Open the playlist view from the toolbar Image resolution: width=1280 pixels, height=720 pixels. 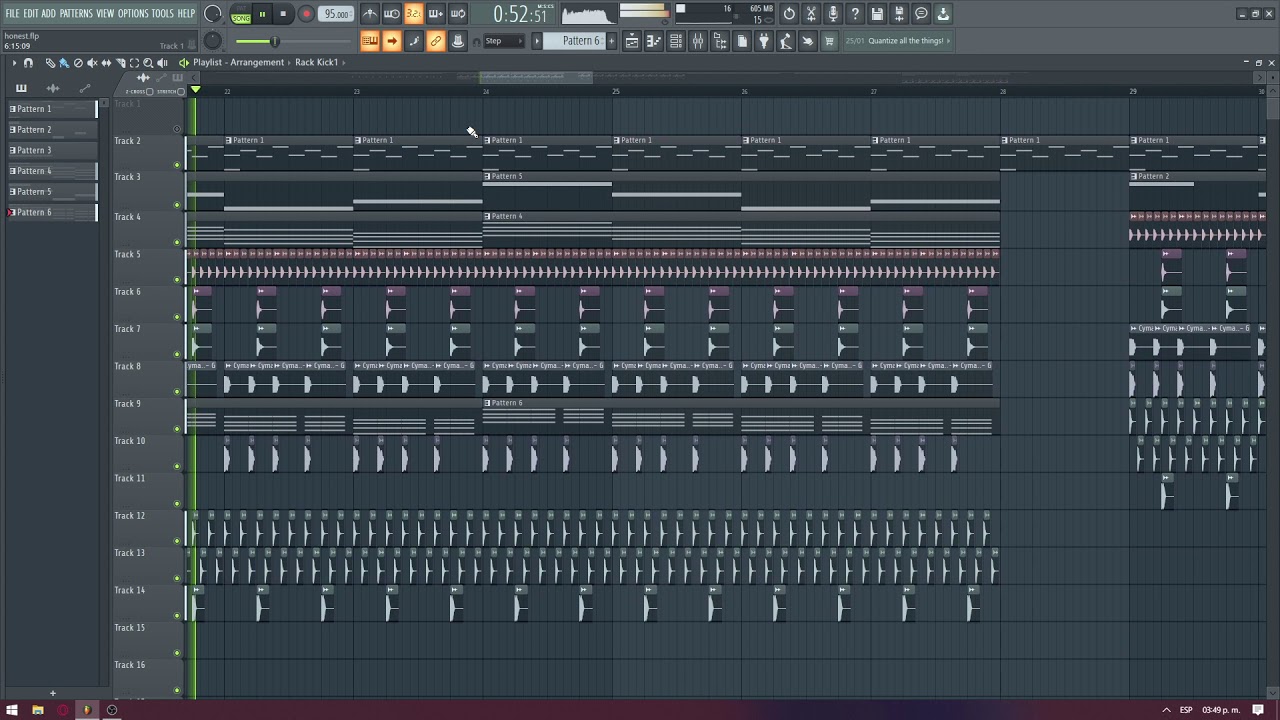(x=632, y=41)
